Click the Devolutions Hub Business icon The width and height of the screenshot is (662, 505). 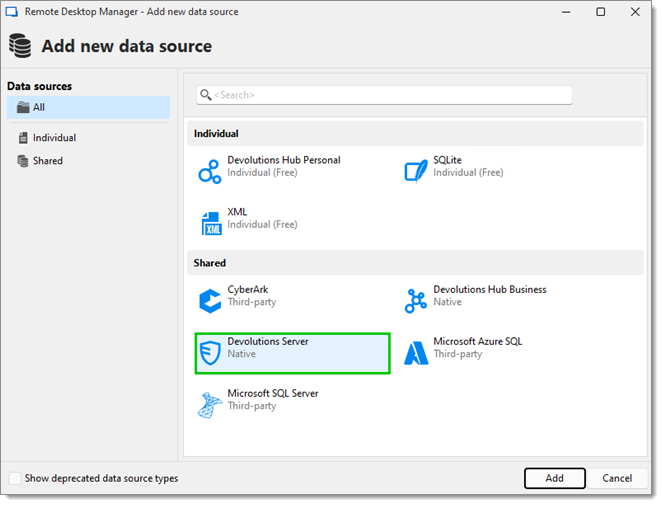coord(416,301)
